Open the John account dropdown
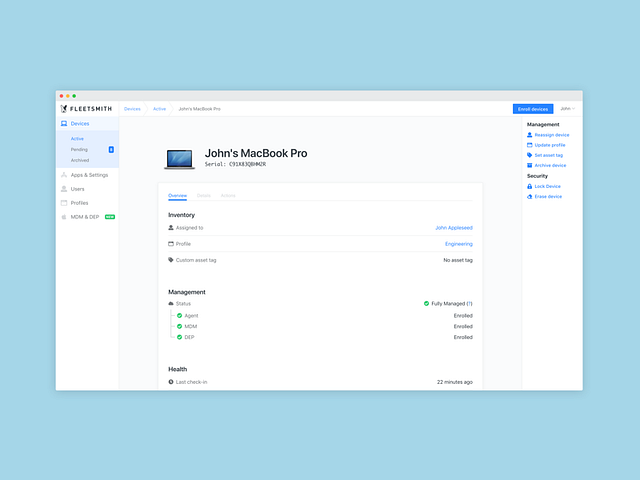 [x=567, y=109]
